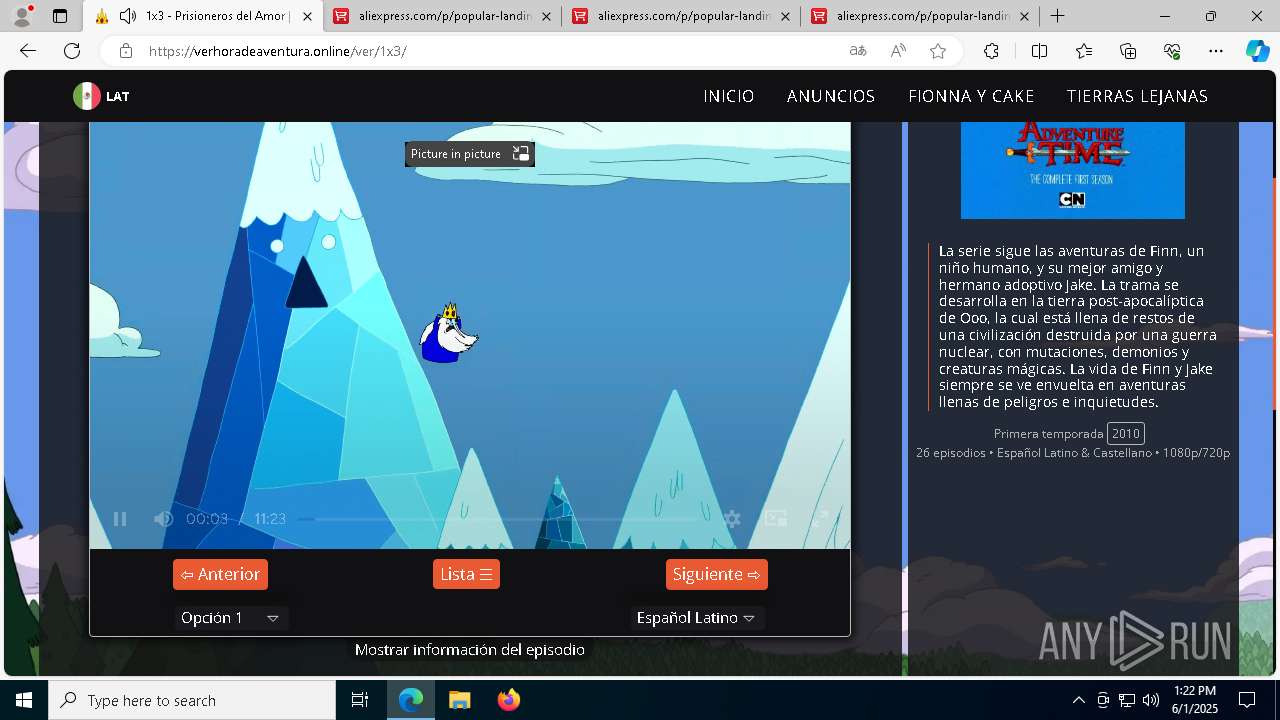Go back in browser history
Screen dimensions: 1280x720
pyautogui.click(x=28, y=51)
